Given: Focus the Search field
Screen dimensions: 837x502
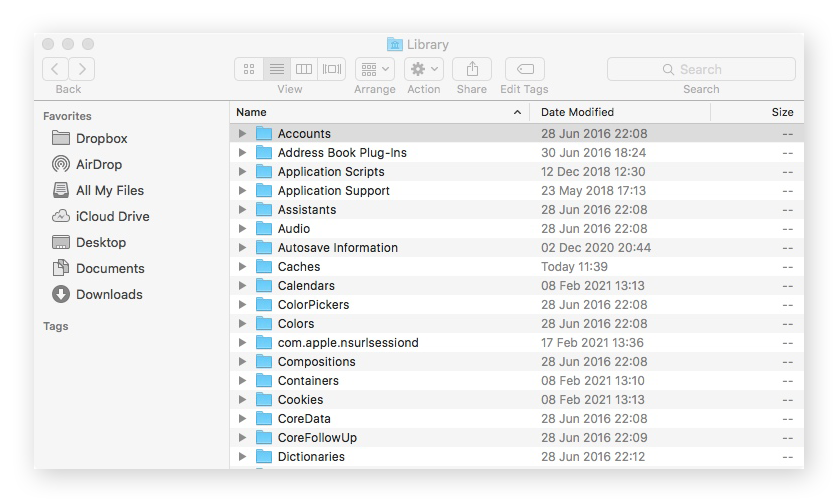Looking at the screenshot, I should tap(701, 69).
